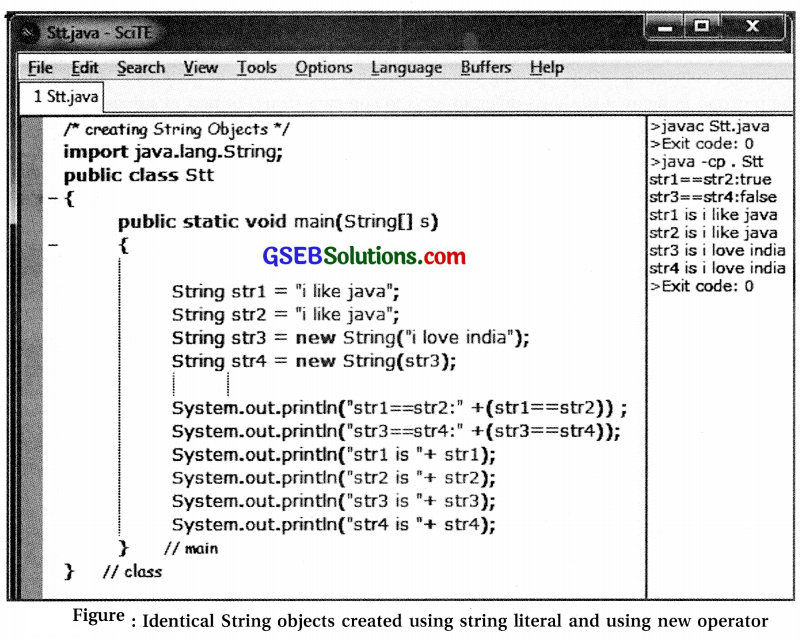Open the Edit menu
Screen dimensions: 800x638
85,67
